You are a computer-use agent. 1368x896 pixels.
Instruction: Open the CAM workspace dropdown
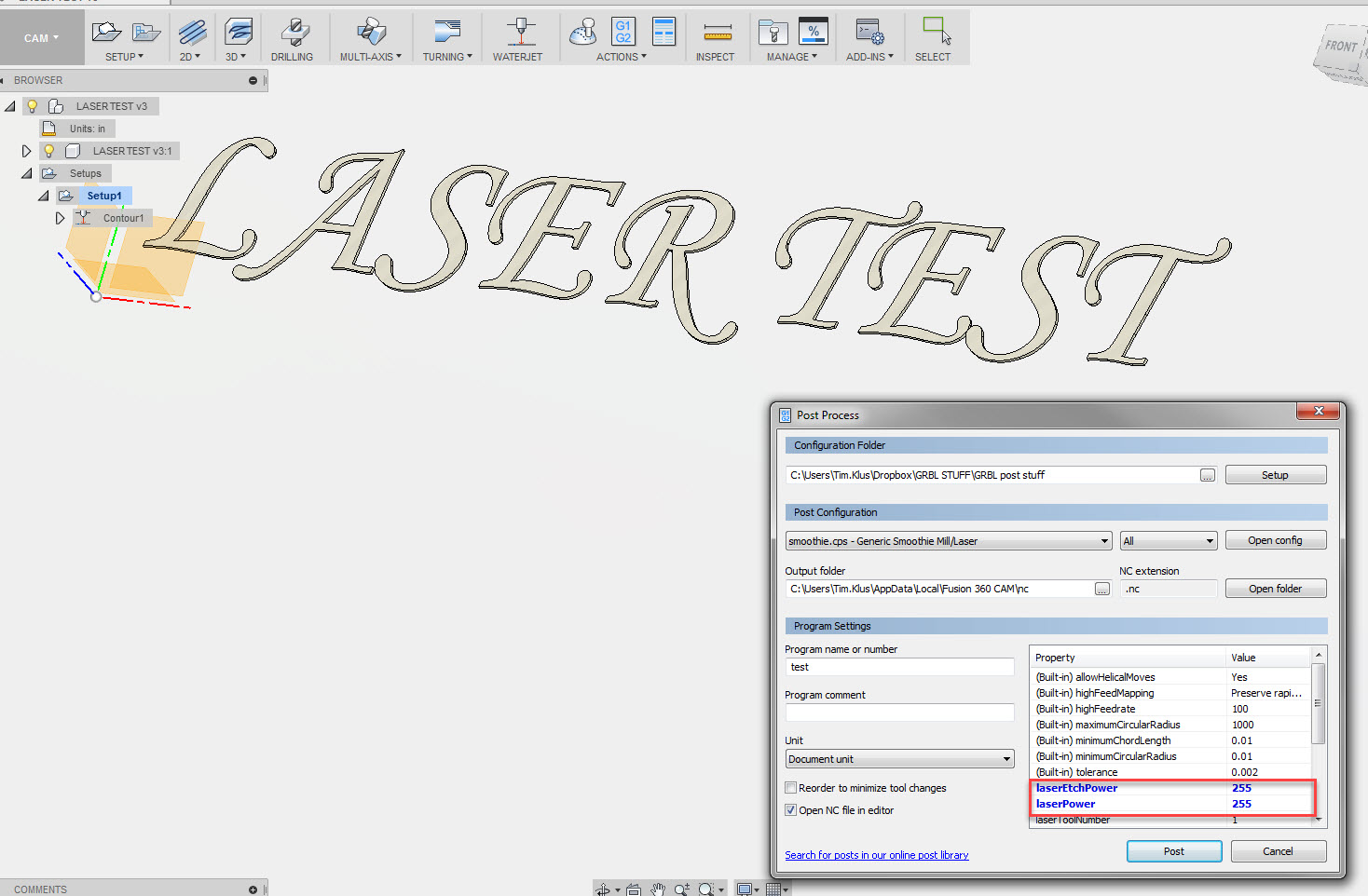[42, 38]
